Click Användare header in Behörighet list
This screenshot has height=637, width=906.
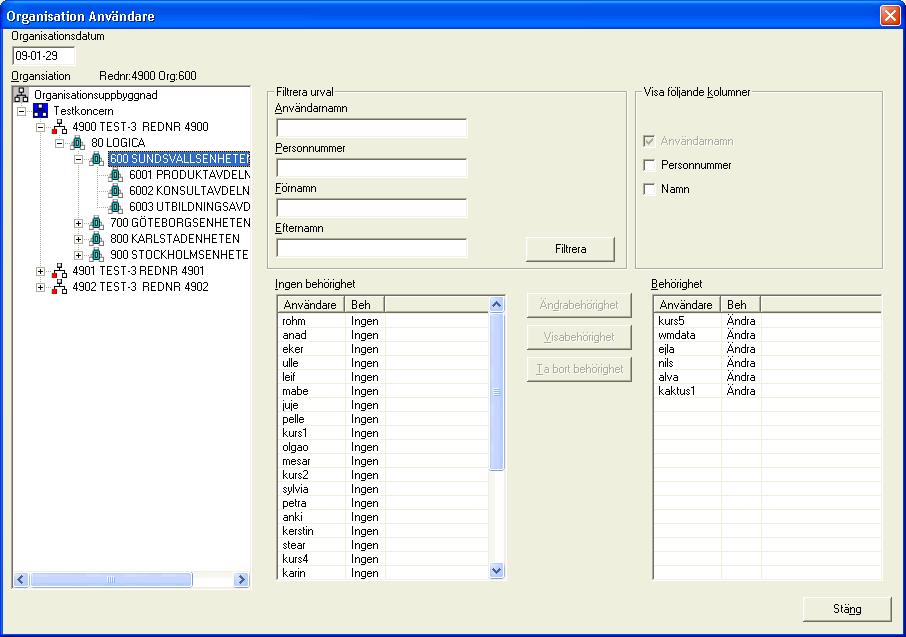pyautogui.click(x=687, y=305)
